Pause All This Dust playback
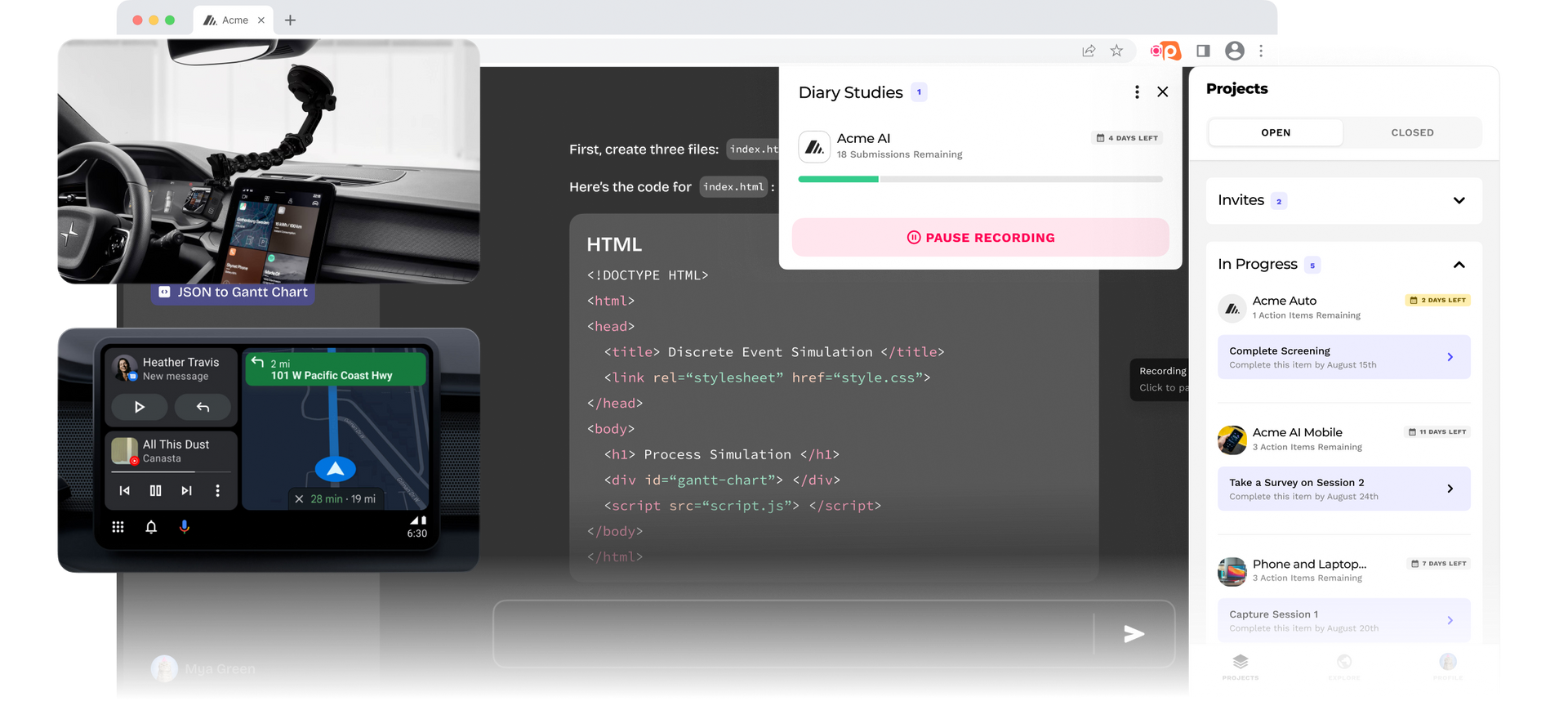1568x728 pixels. click(x=155, y=490)
